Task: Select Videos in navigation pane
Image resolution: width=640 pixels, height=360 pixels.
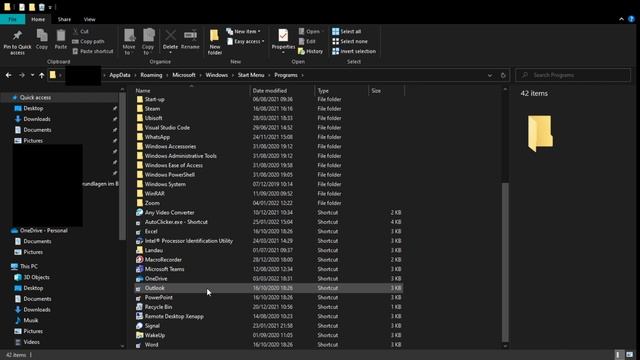Action: pos(31,342)
